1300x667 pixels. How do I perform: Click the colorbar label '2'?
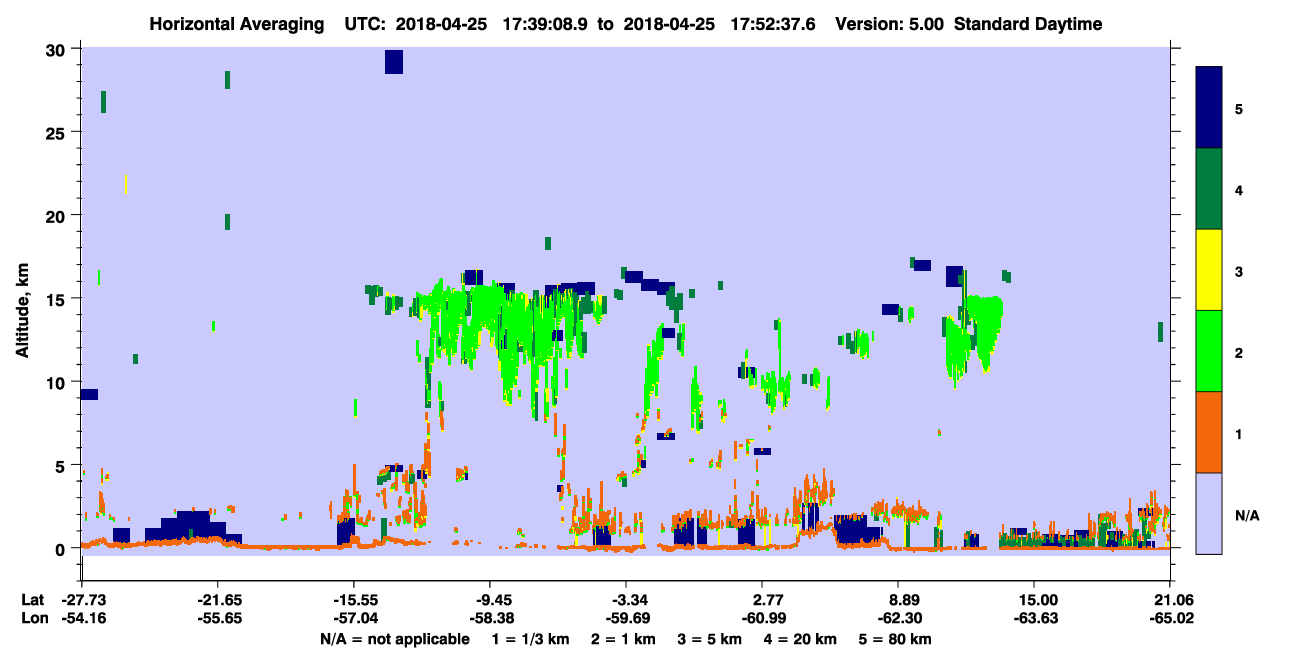click(1239, 353)
